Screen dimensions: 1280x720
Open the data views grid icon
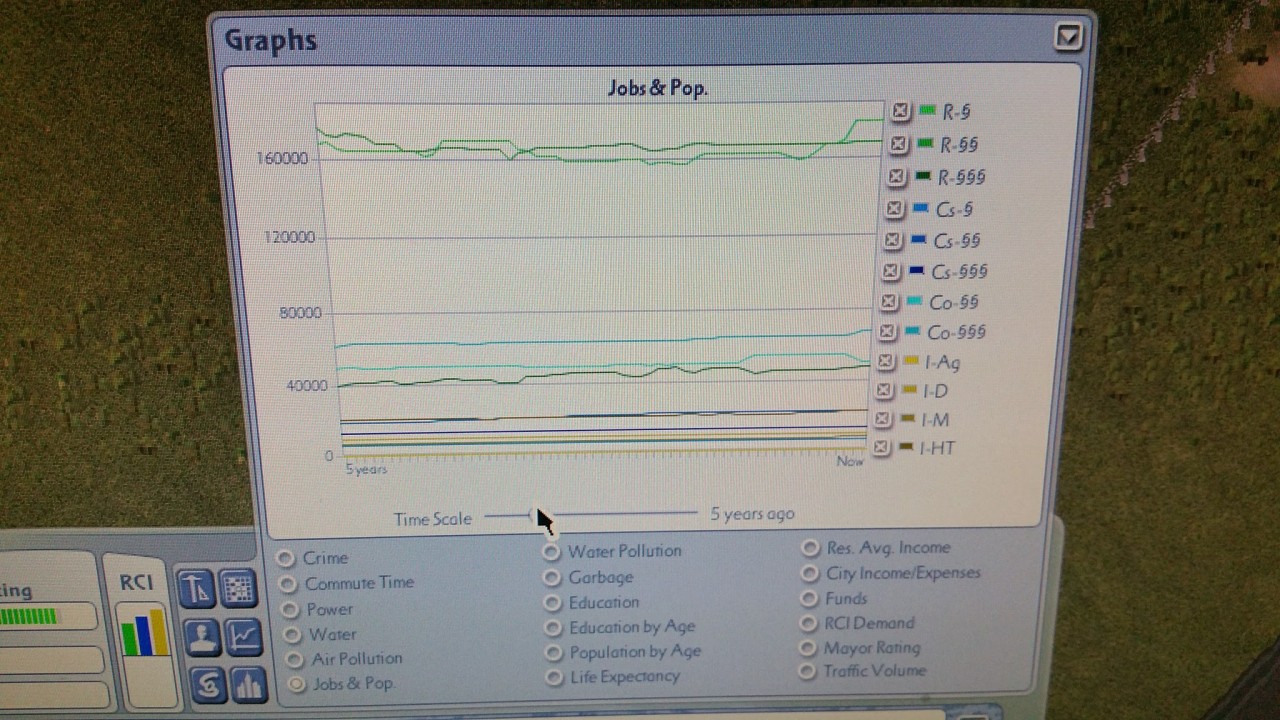click(x=238, y=588)
